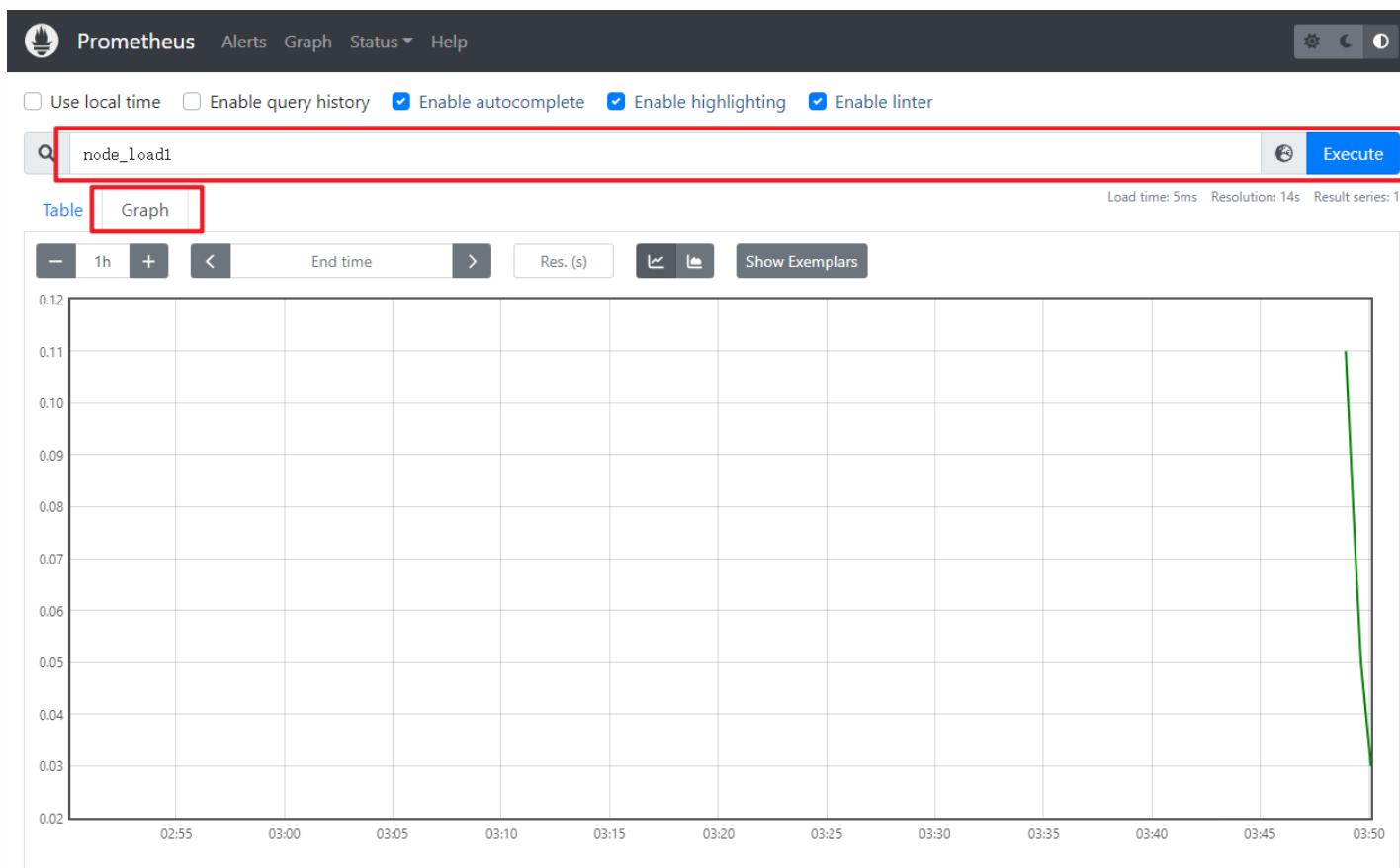Click the Prometheus brand title link

(136, 42)
